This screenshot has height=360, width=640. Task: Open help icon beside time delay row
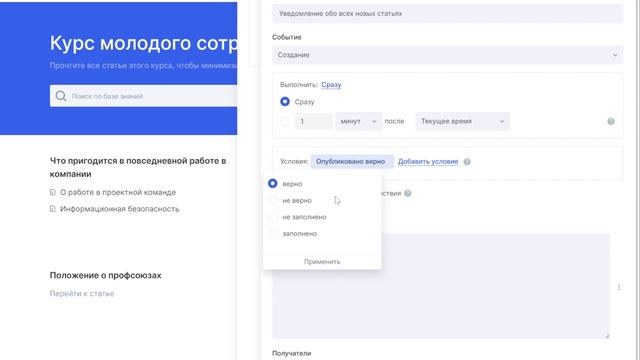(611, 121)
